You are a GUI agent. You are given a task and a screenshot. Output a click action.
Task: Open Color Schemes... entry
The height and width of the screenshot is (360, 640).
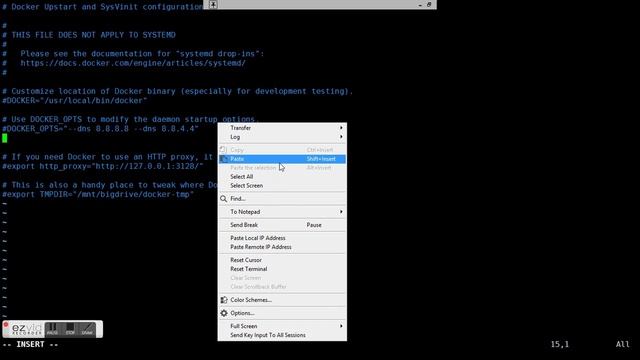point(282,300)
